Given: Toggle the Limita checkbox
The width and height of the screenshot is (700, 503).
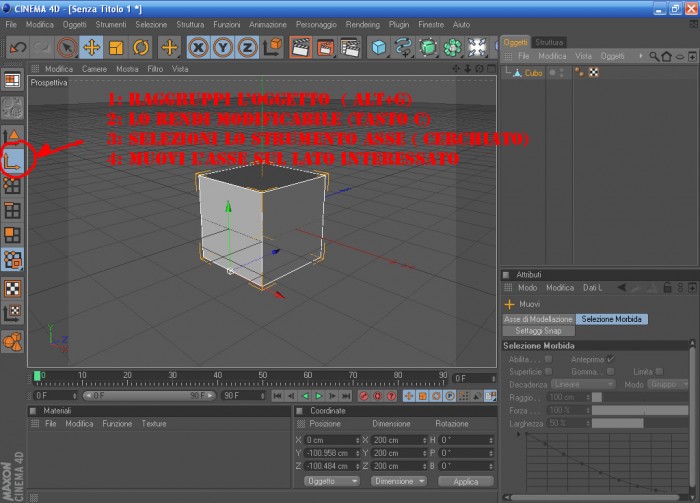Looking at the screenshot, I should tap(659, 371).
